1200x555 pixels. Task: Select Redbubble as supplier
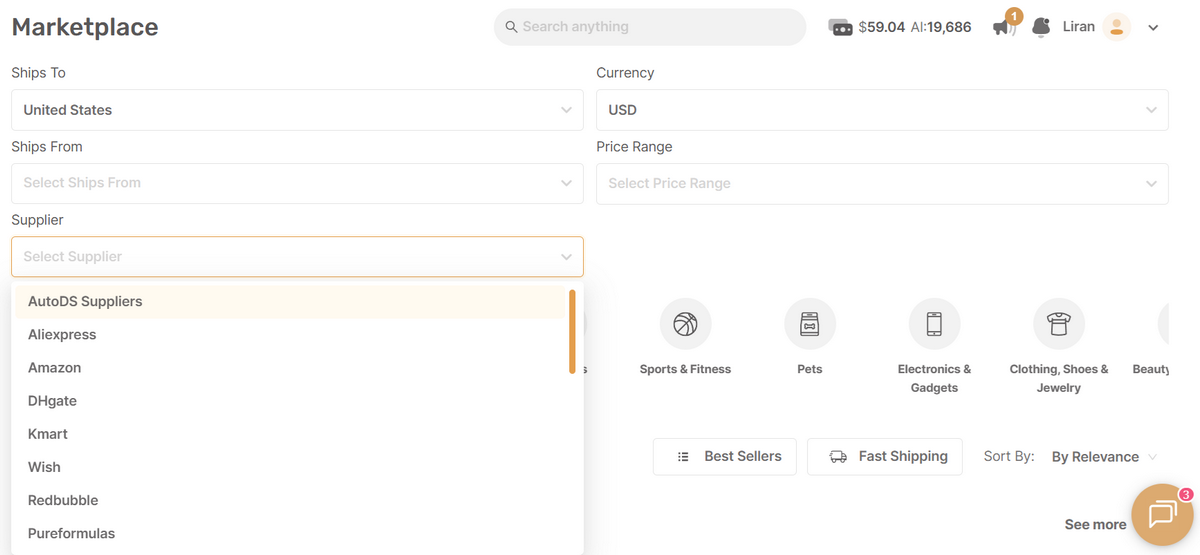291,499
